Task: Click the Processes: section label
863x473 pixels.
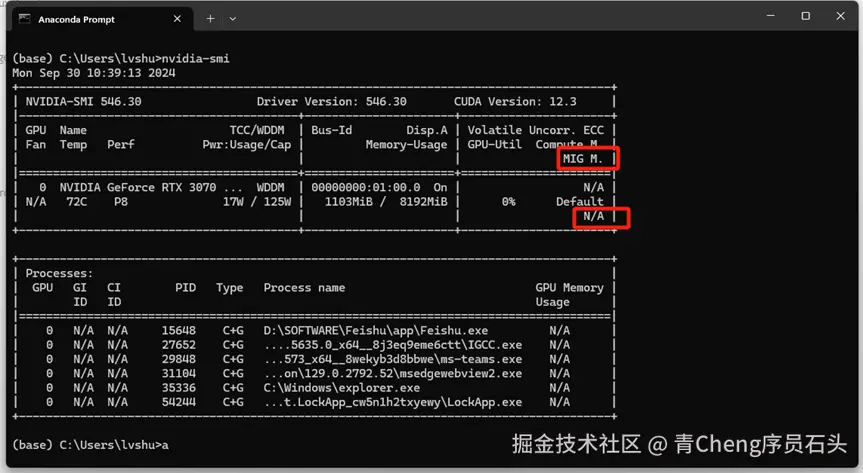Action: click(59, 273)
